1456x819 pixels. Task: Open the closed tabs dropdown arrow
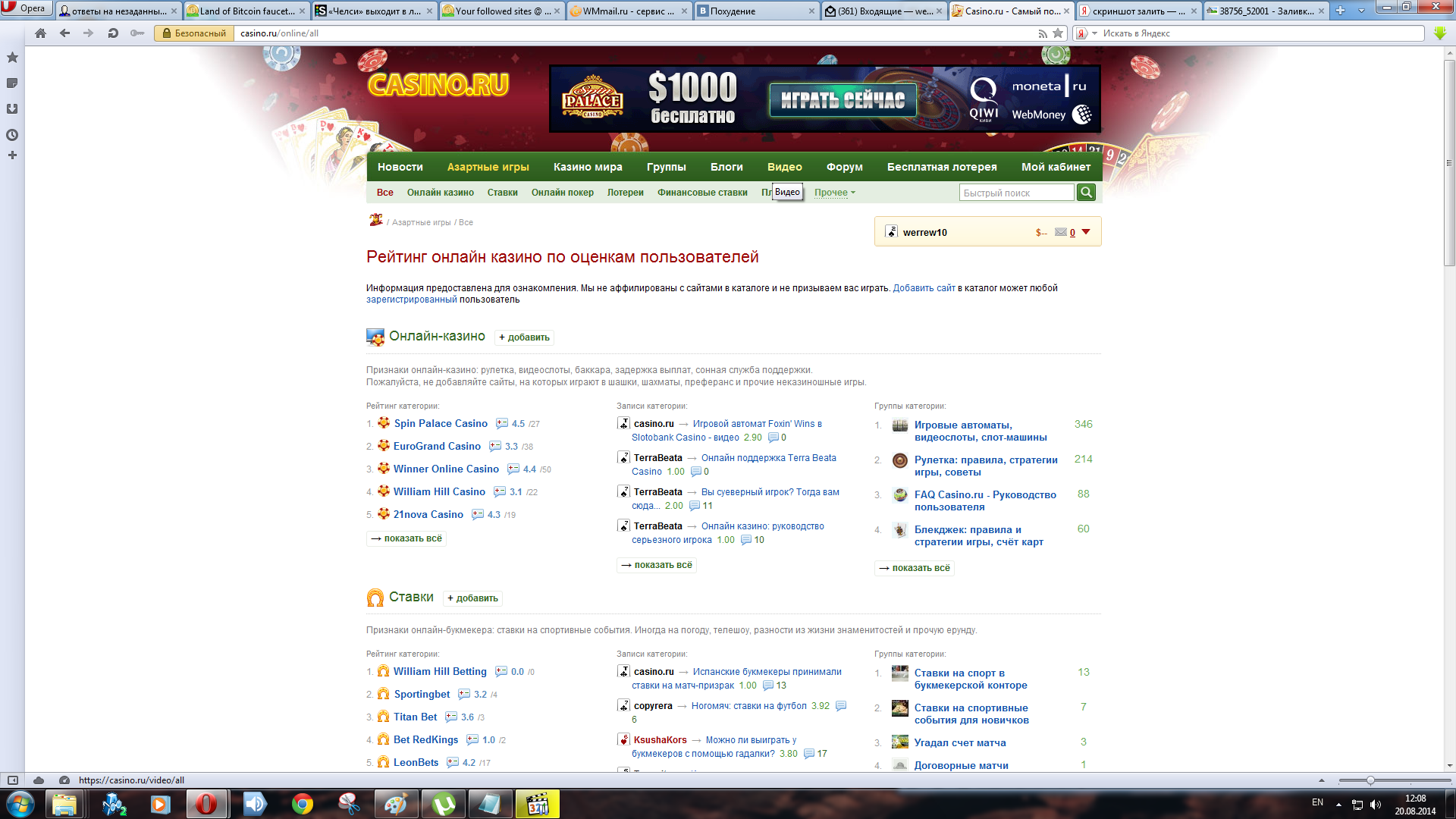tap(1361, 11)
